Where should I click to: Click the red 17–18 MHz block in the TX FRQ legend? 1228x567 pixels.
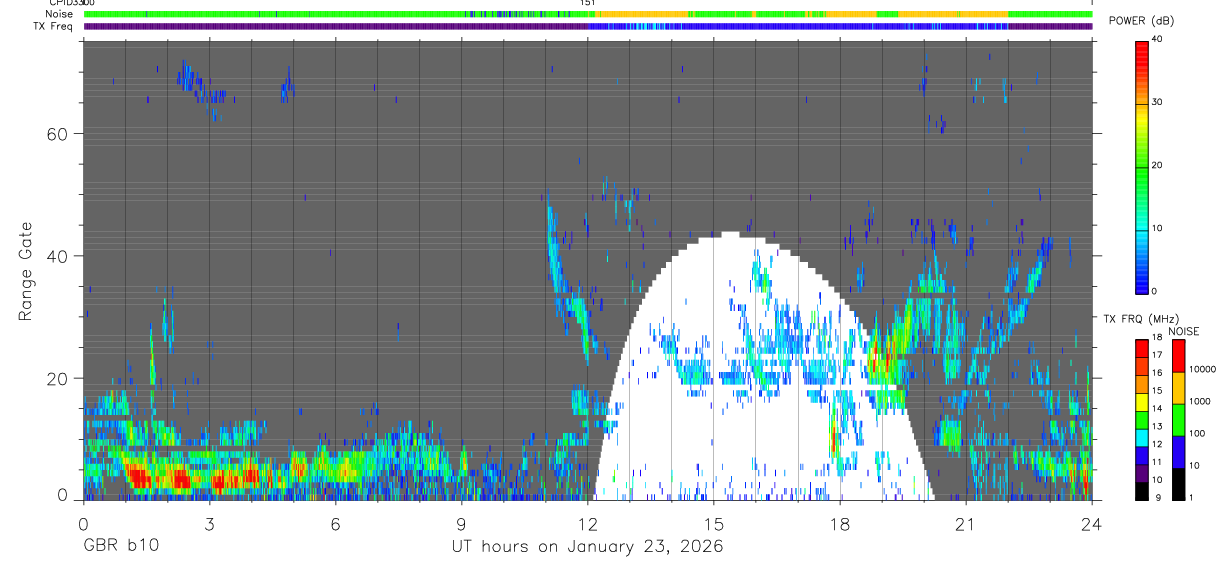[1142, 348]
